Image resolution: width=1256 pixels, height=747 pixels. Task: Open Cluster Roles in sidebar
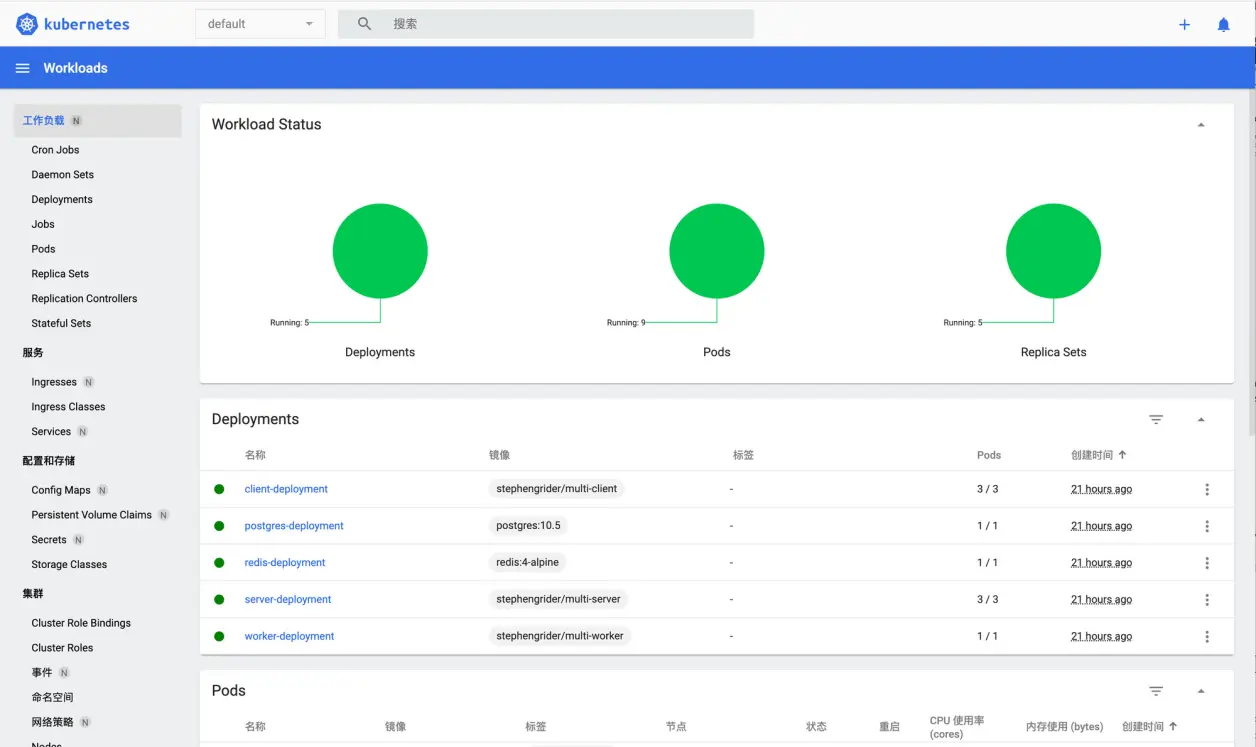pyautogui.click(x=62, y=648)
